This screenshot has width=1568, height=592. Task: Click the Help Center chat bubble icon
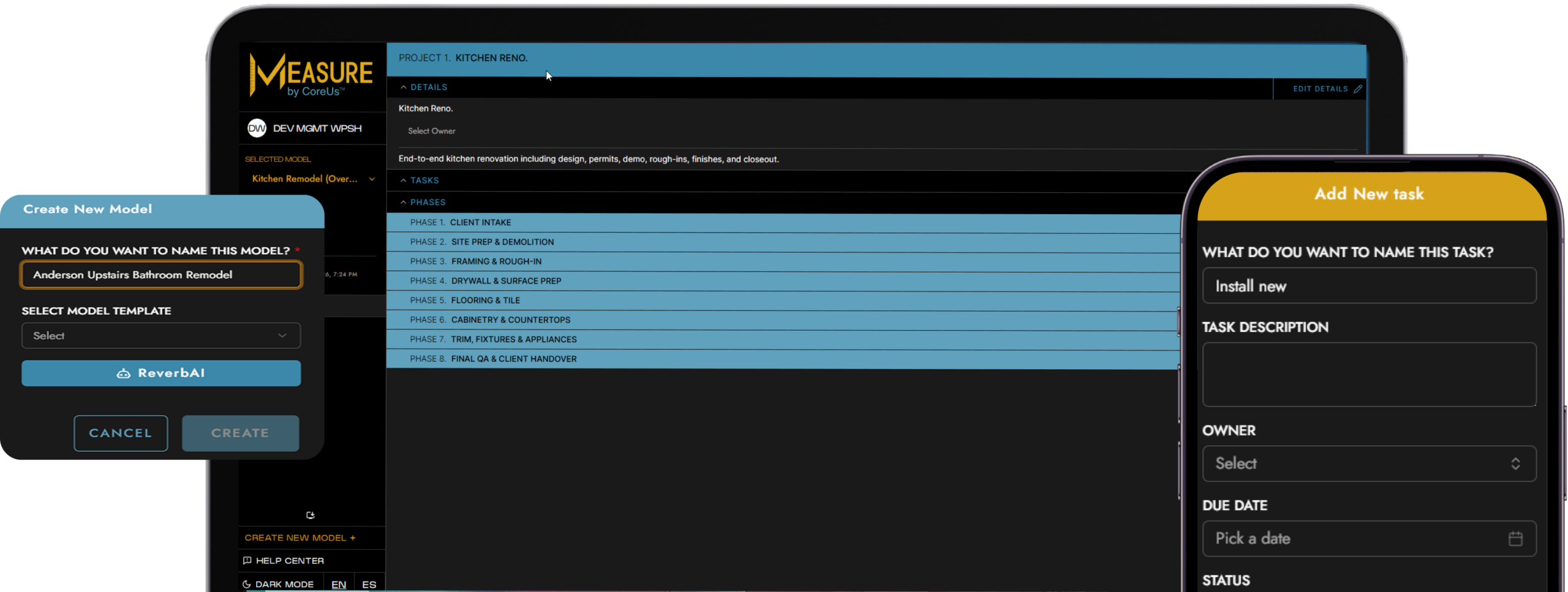click(x=247, y=561)
